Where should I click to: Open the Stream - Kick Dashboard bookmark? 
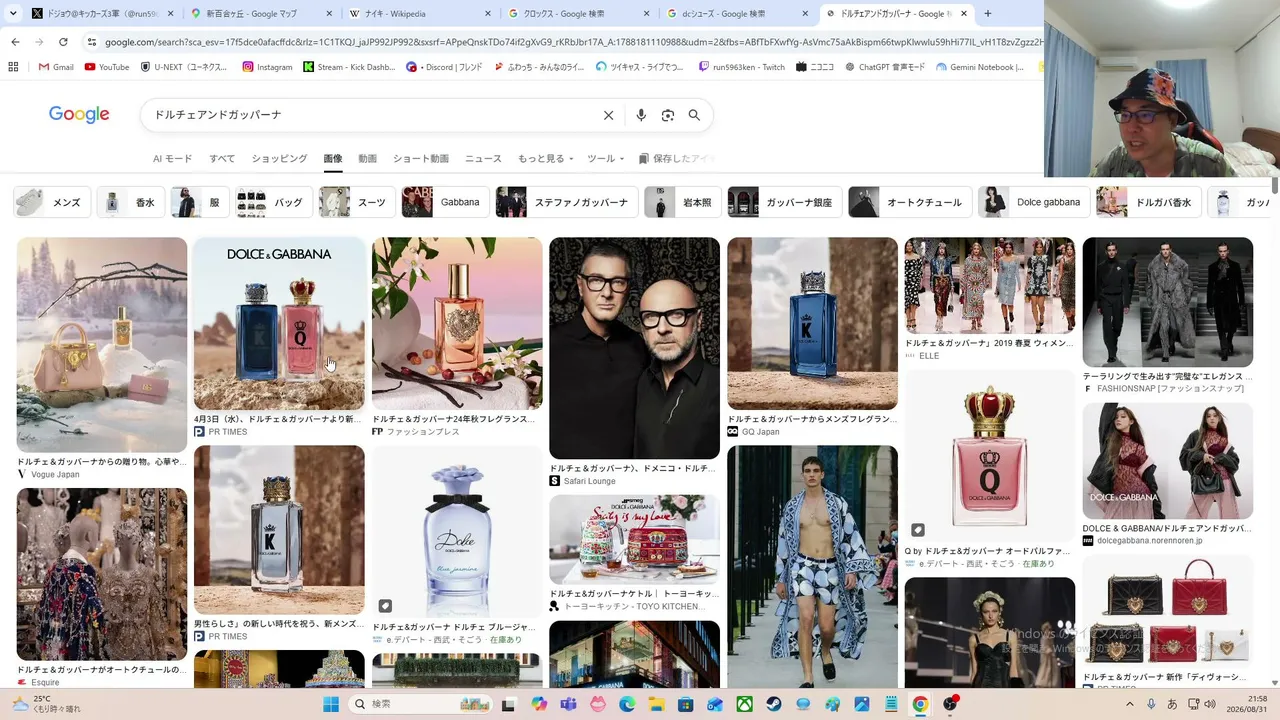click(350, 67)
